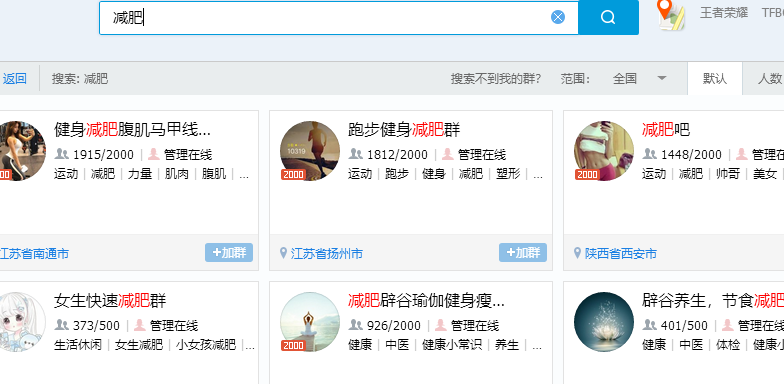Click member count 373/500
784x384 pixels.
point(96,326)
